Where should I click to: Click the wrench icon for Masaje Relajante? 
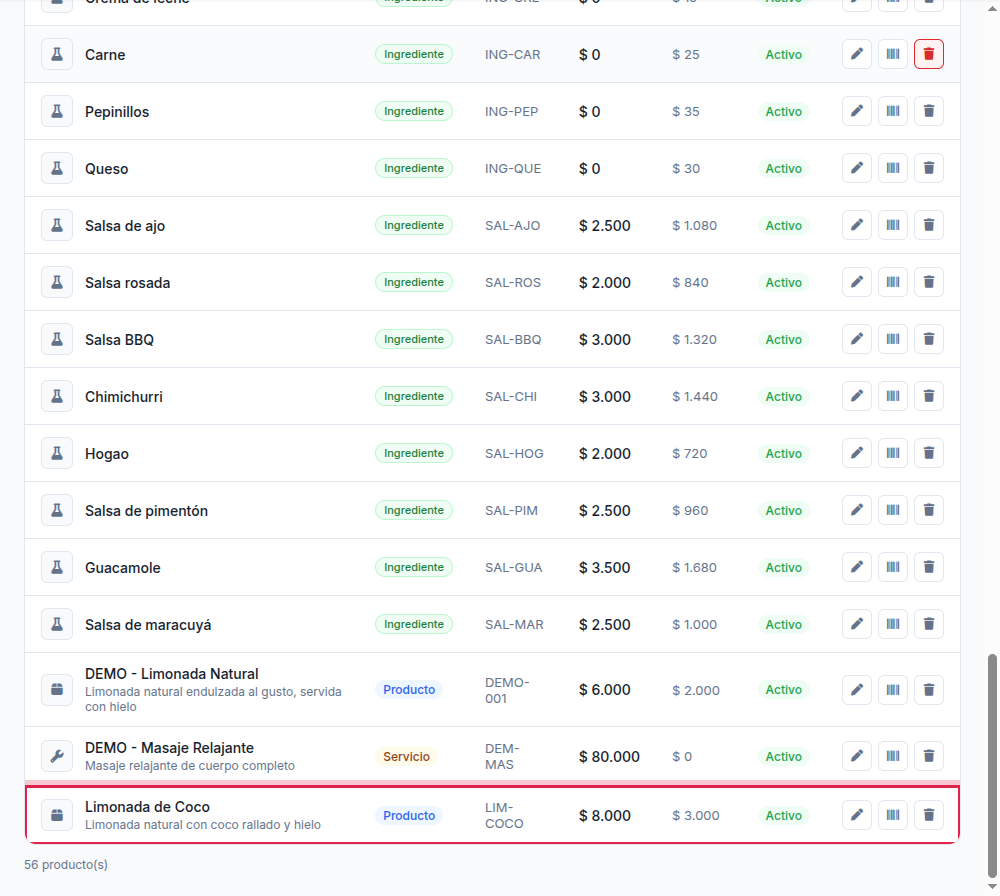[x=57, y=756]
